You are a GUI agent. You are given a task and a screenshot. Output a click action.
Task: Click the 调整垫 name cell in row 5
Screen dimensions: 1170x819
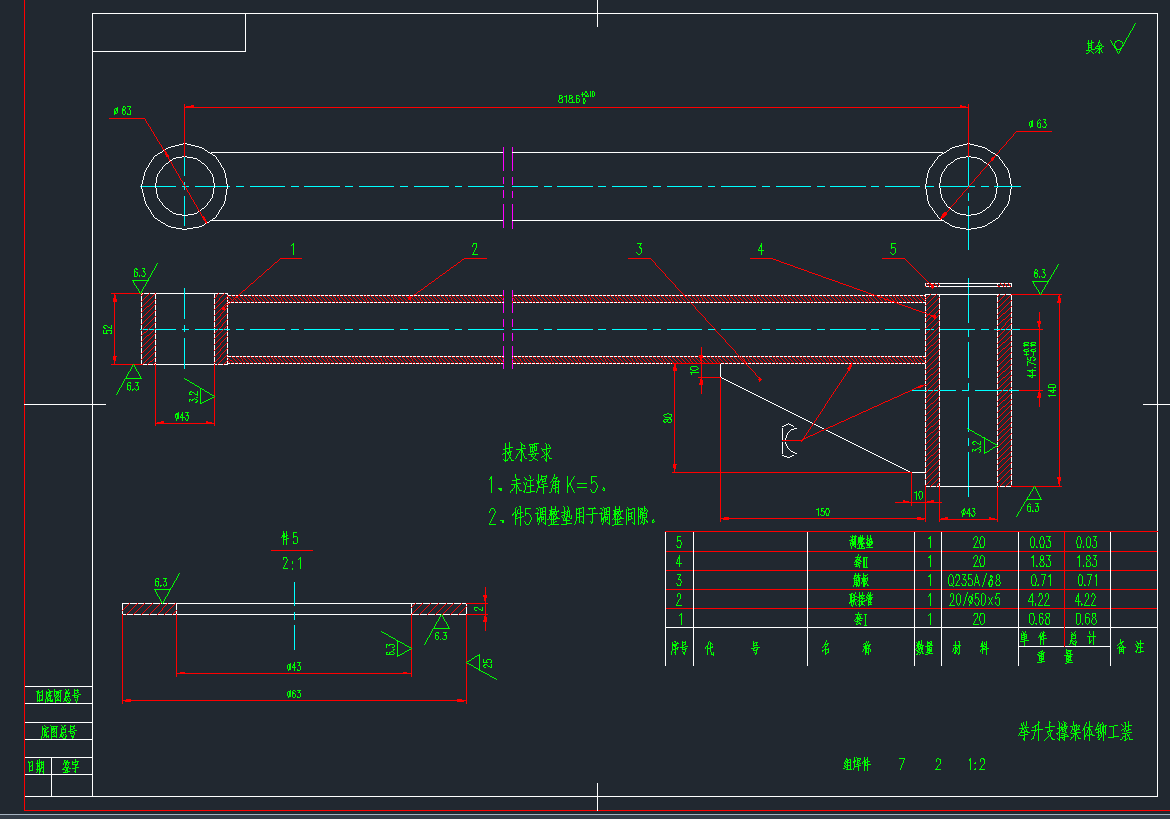[x=860, y=542]
